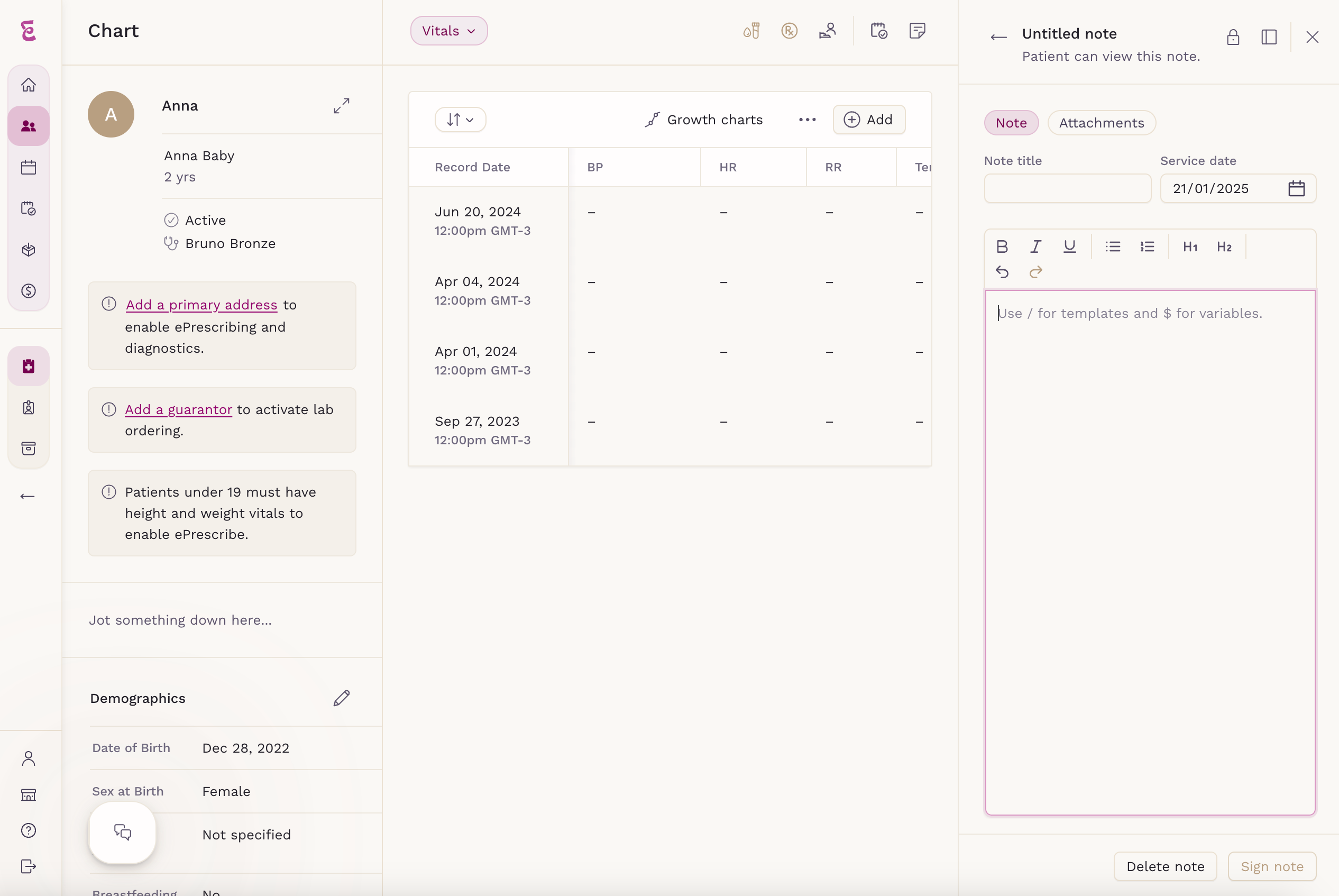The image size is (1339, 896).
Task: Select the clinical chart clipboard icon
Action: coord(29,367)
